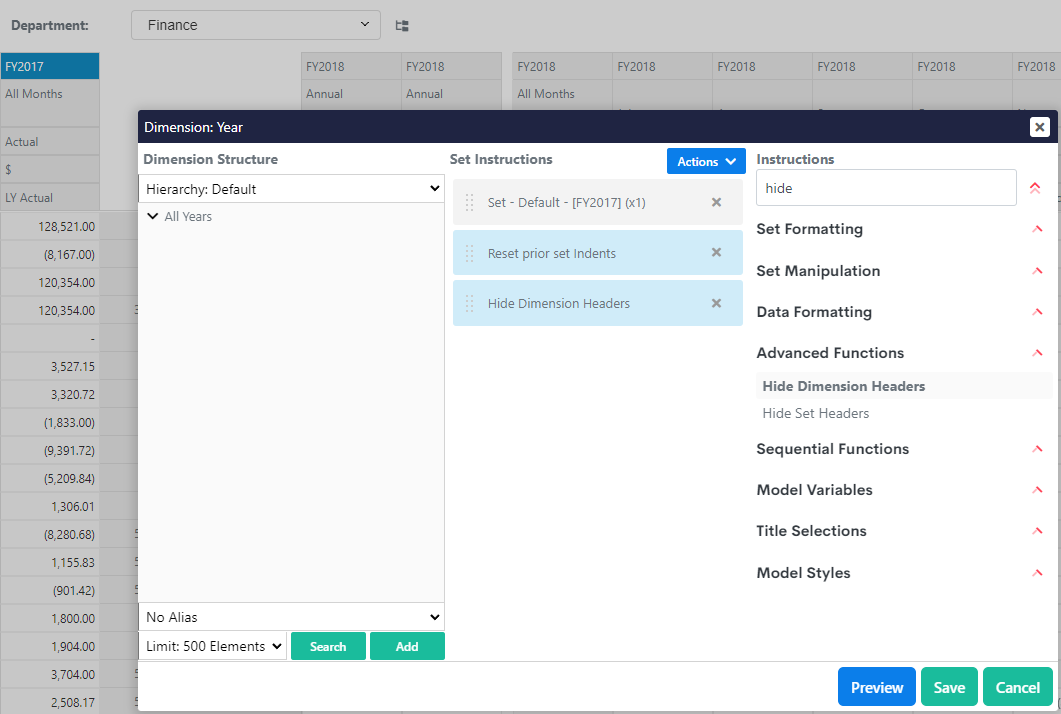Open the Limit: 500 Elements dropdown
This screenshot has width=1061, height=714.
point(213,646)
